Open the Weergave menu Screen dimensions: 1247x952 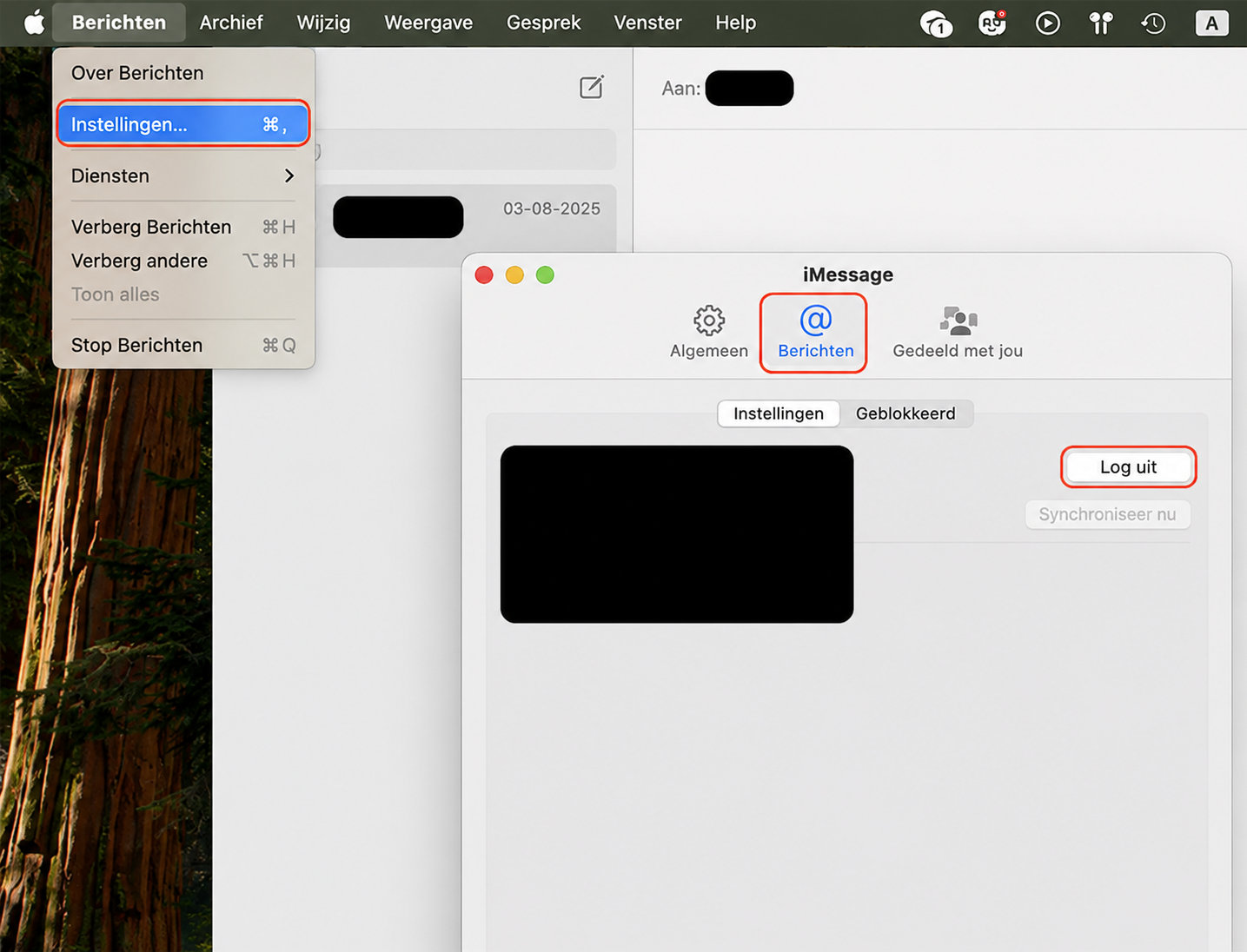click(x=428, y=23)
